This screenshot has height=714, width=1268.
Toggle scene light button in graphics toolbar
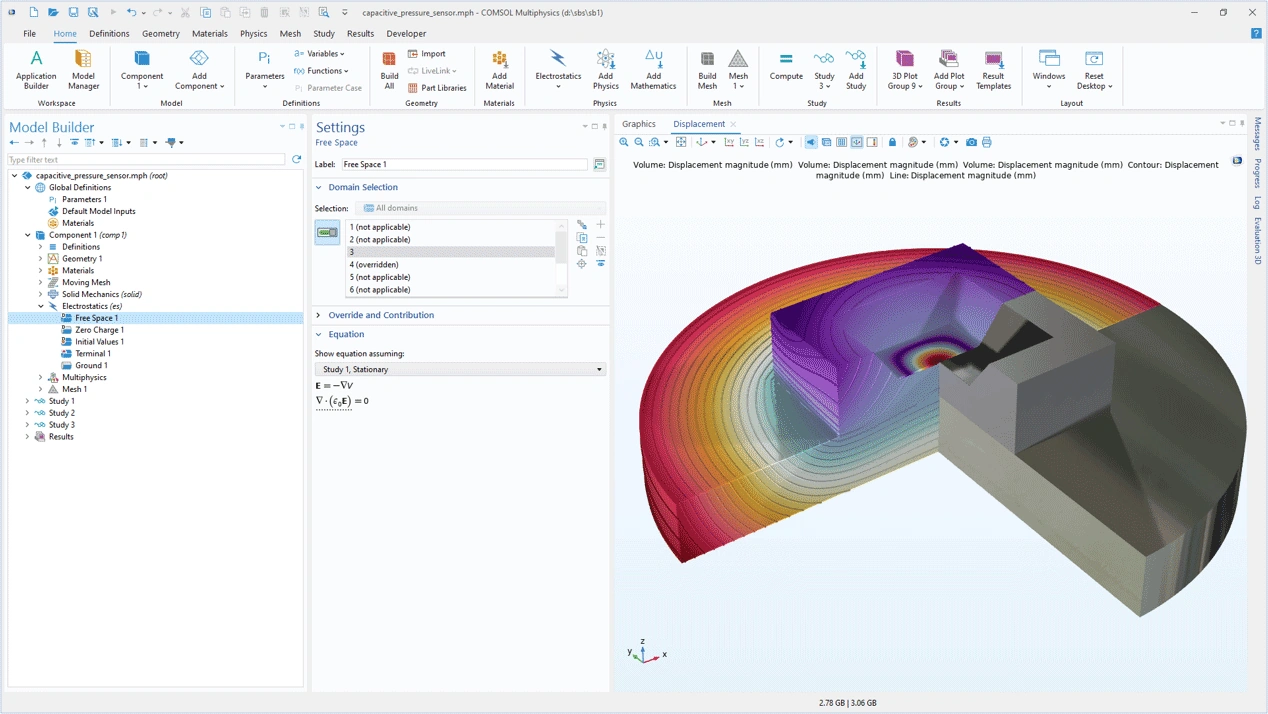[811, 142]
